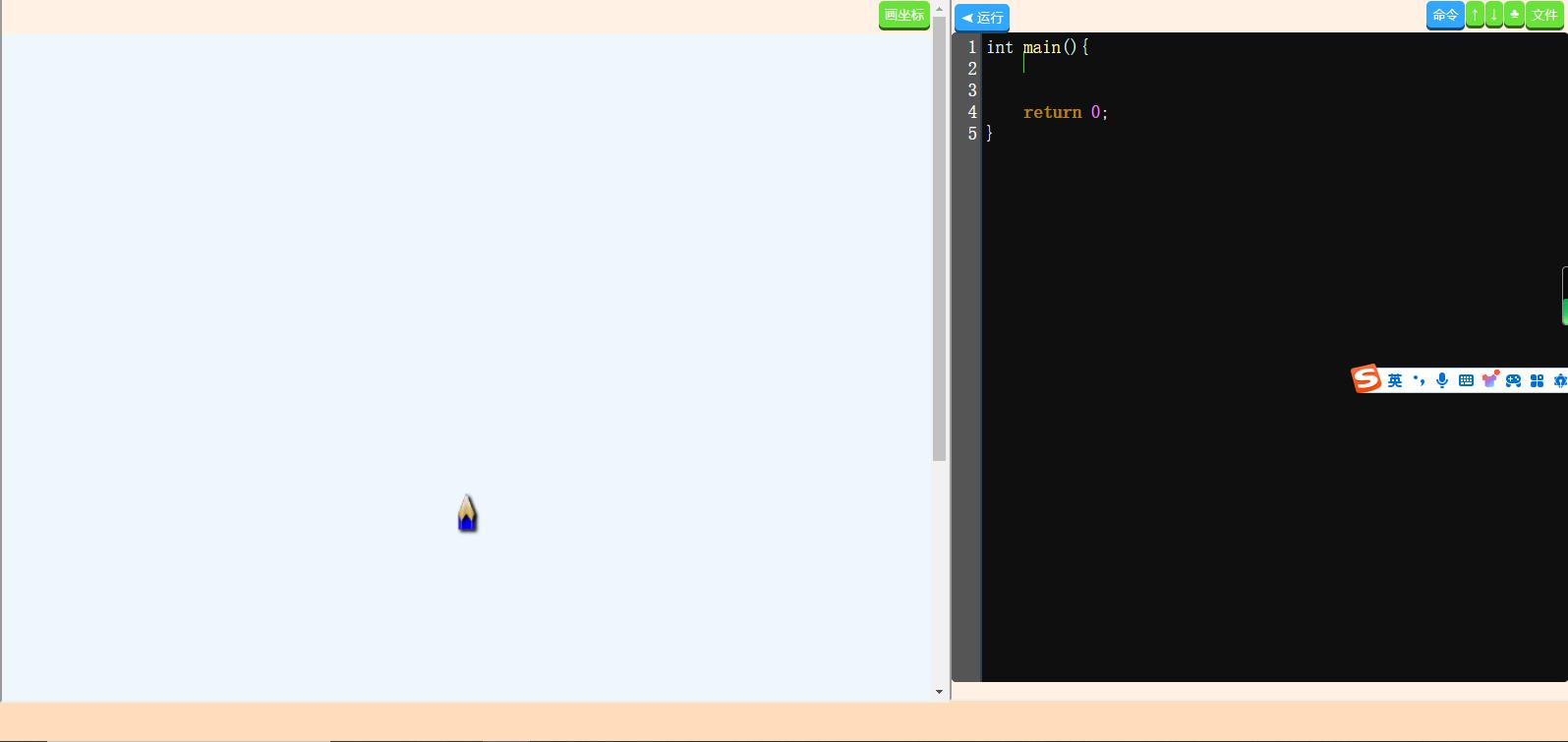Screen dimensions: 1568x742
Task: Open the skin shirt icon in IME bar
Action: (x=1490, y=379)
